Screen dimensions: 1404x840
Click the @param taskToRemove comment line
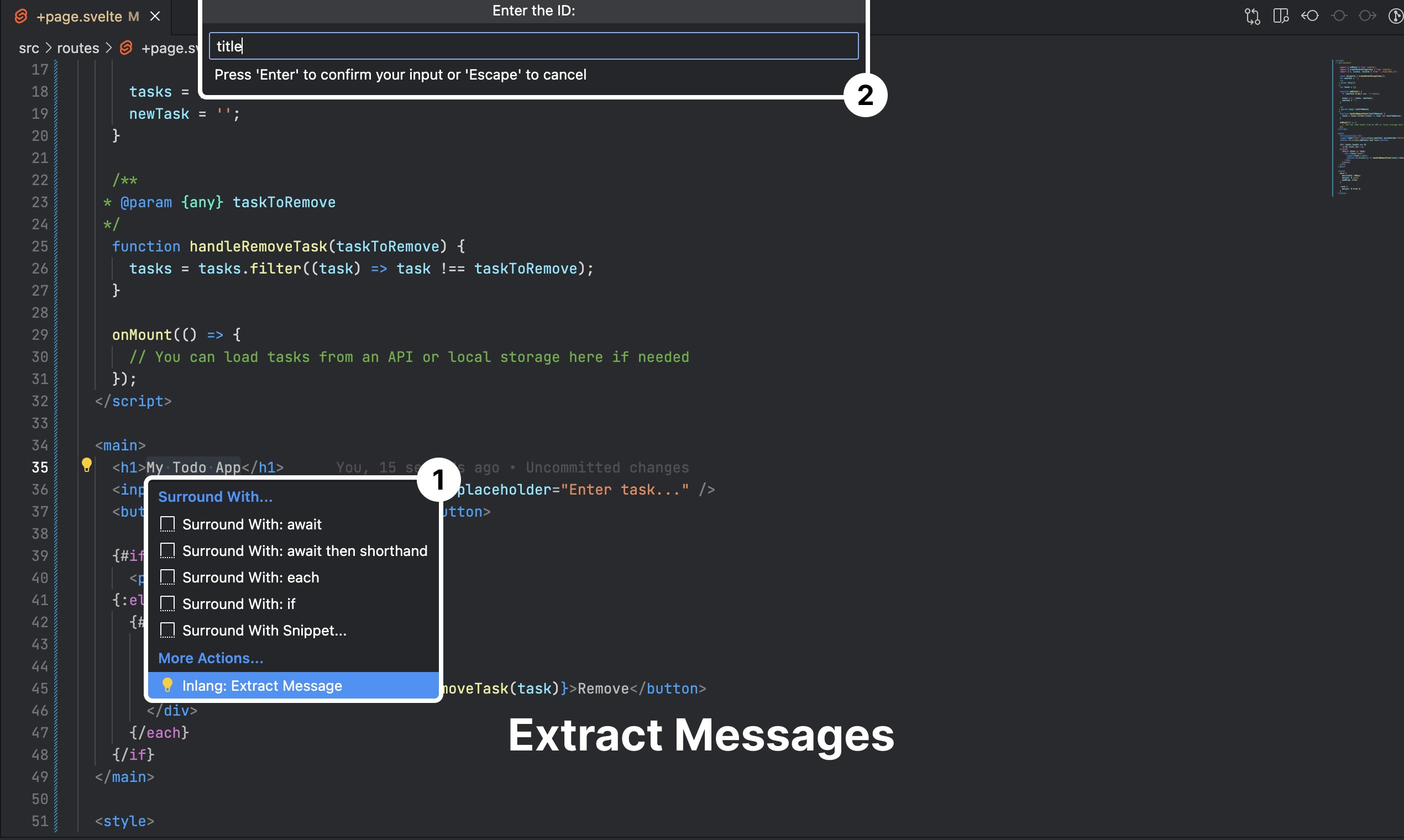[219, 202]
